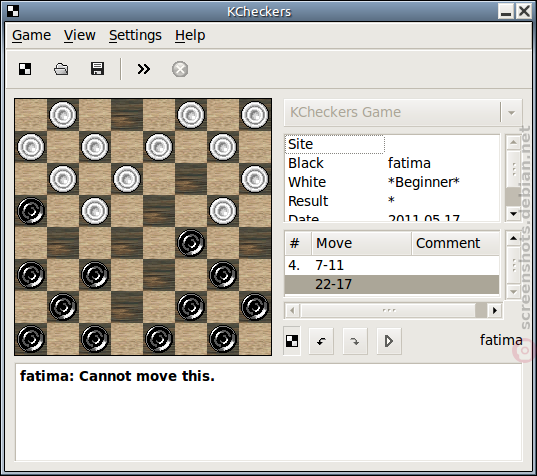Viewport: 537px width, 476px height.
Task: Click down arrow of game info scrollbar
Action: [513, 214]
